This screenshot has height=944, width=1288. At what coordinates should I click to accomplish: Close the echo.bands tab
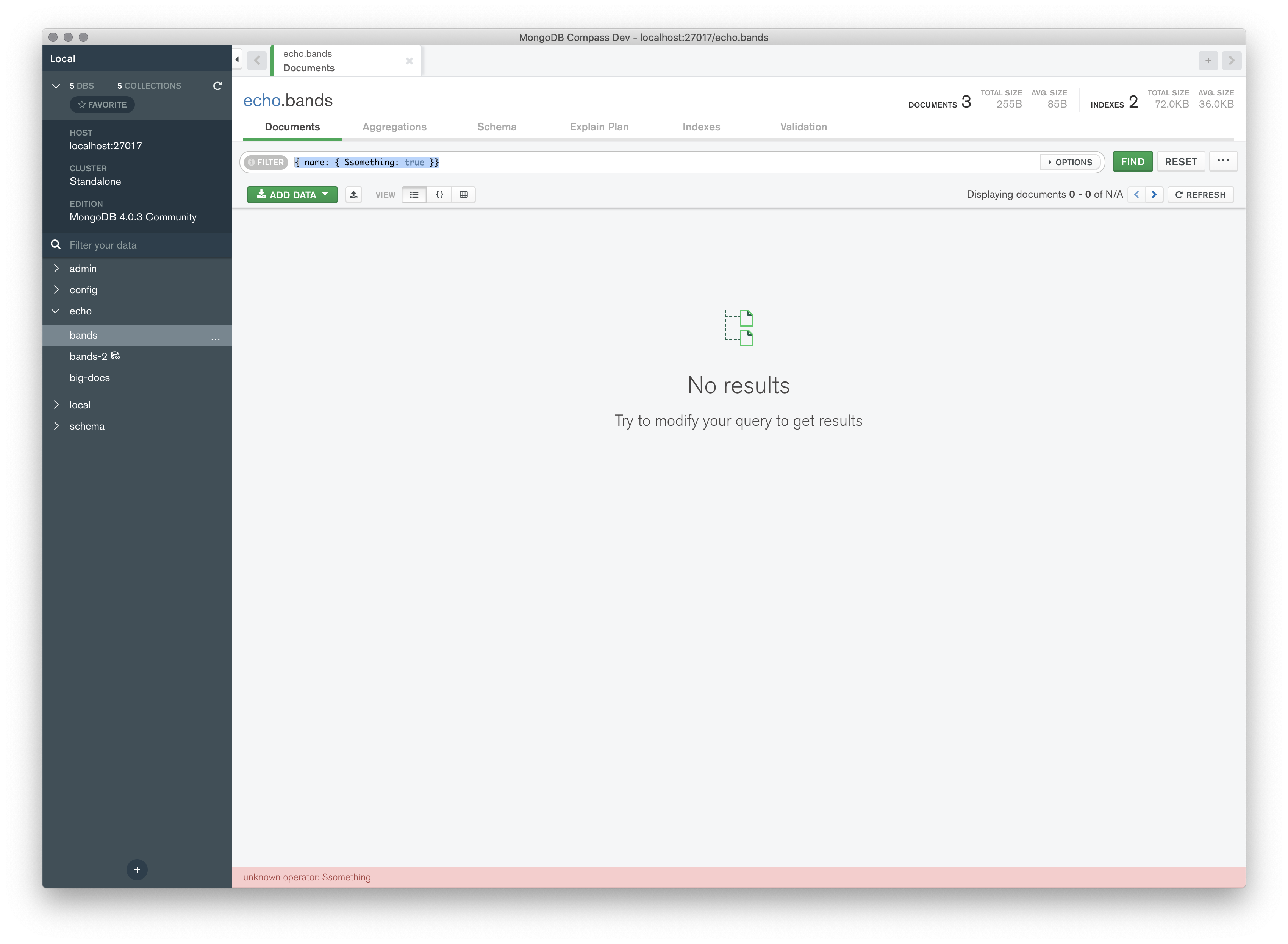click(x=409, y=61)
